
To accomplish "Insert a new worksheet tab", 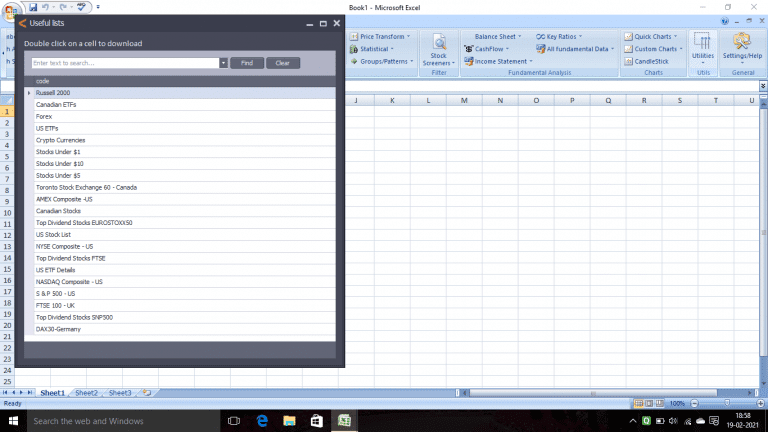I will tap(146, 393).
